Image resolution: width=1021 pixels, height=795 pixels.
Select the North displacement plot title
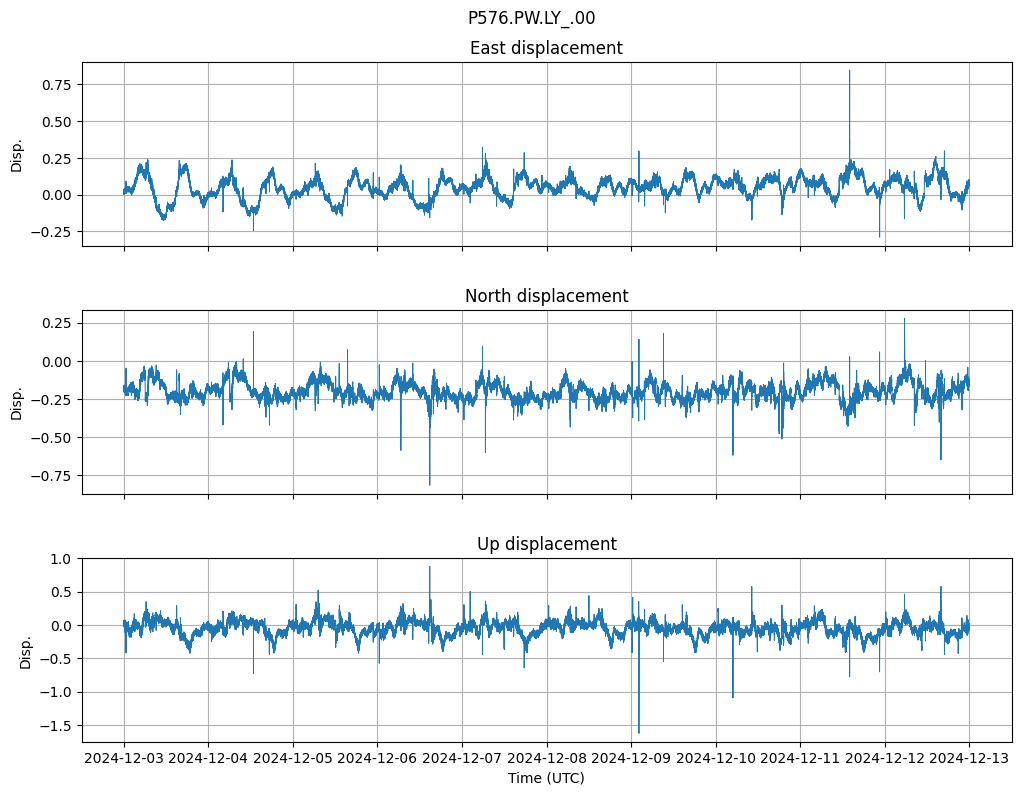tap(546, 296)
